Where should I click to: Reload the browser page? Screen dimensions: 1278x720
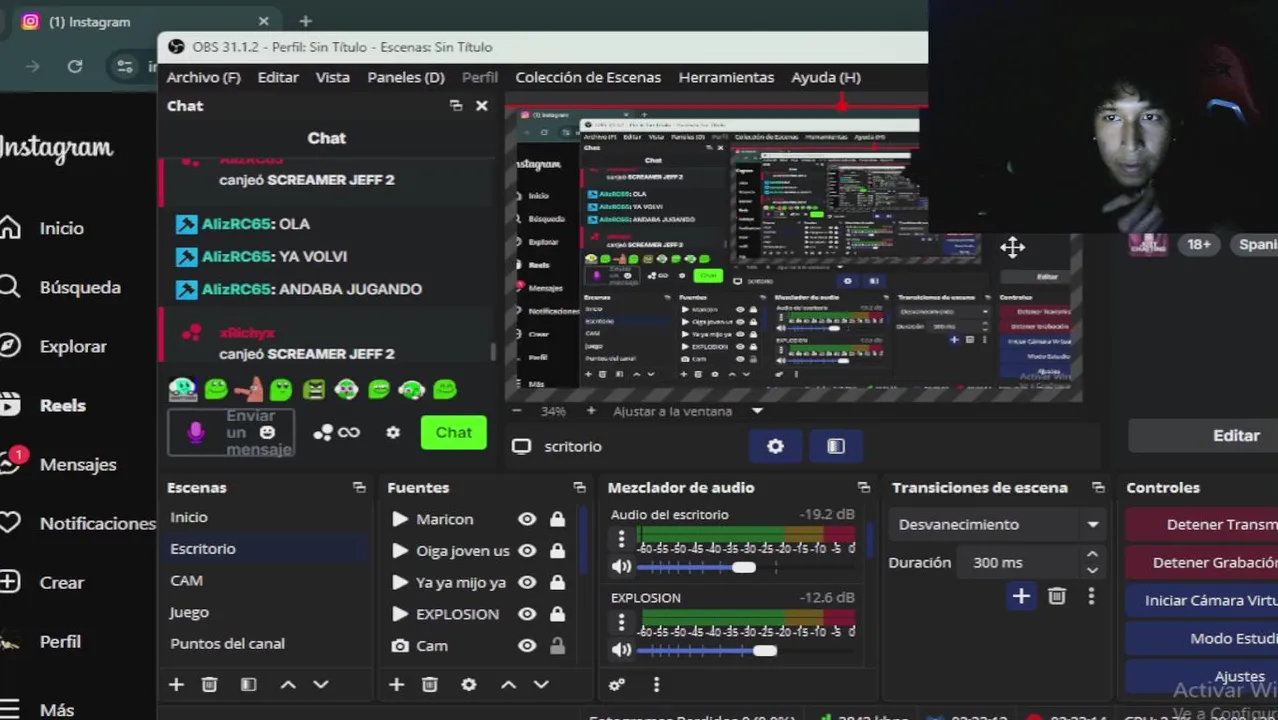(75, 66)
